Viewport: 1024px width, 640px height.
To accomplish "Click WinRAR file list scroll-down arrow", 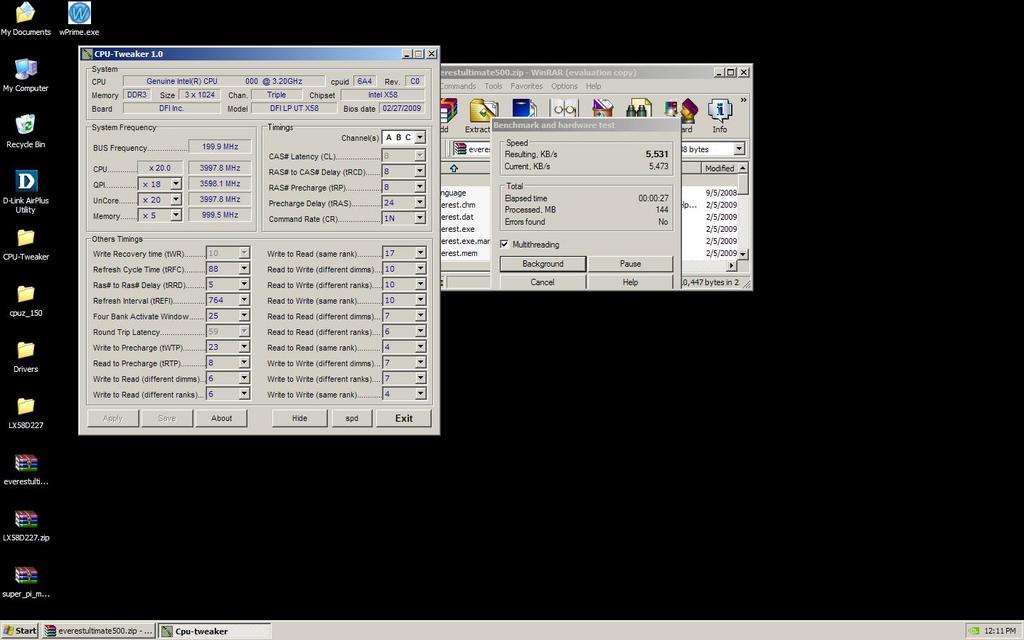I will [743, 253].
